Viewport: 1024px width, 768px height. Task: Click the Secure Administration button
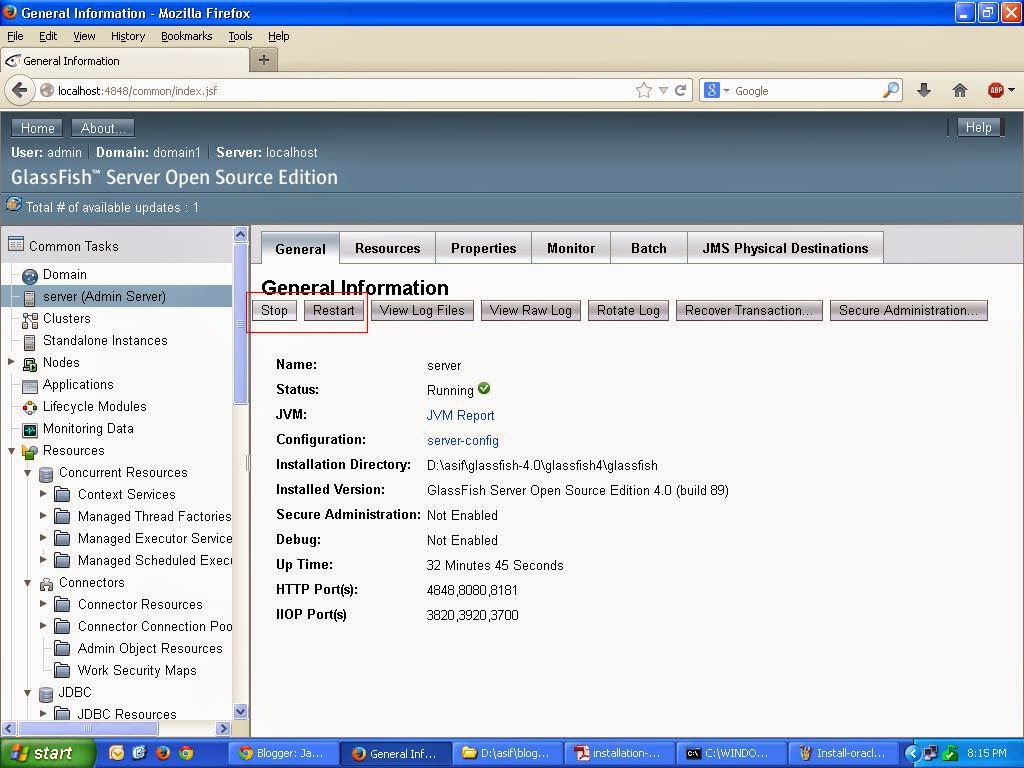[908, 310]
